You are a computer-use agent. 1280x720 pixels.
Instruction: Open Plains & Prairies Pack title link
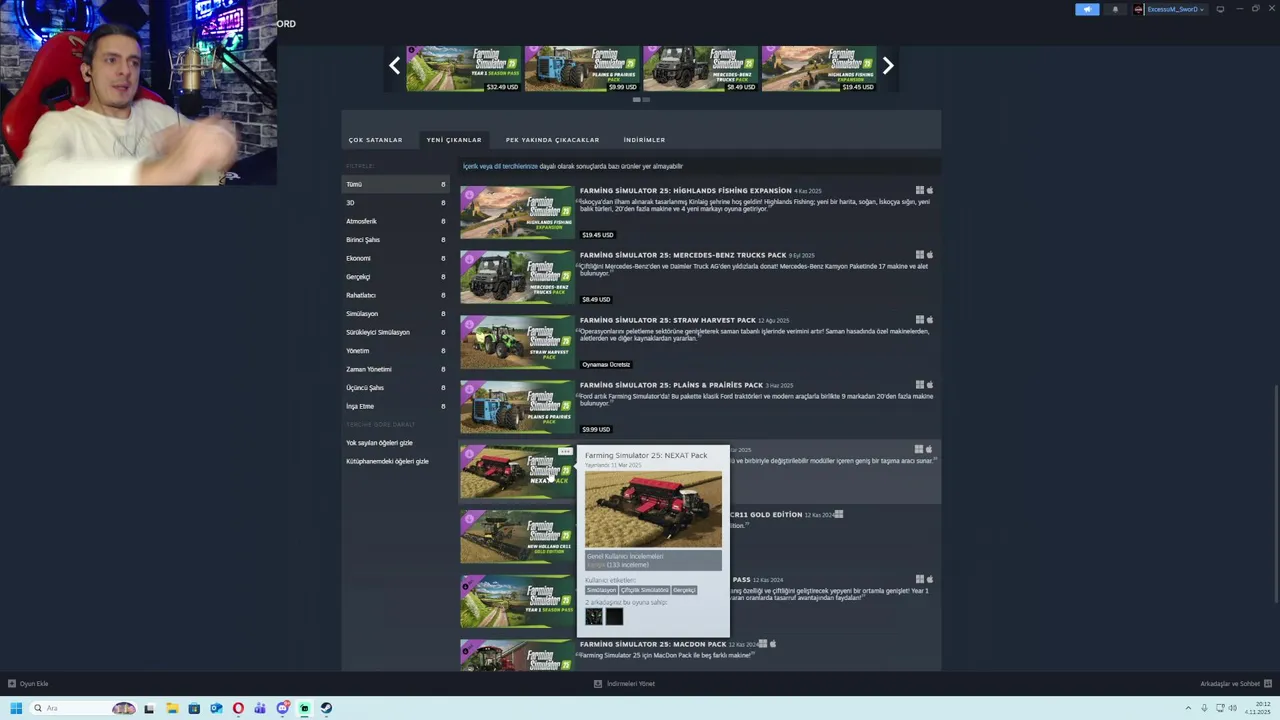671,385
